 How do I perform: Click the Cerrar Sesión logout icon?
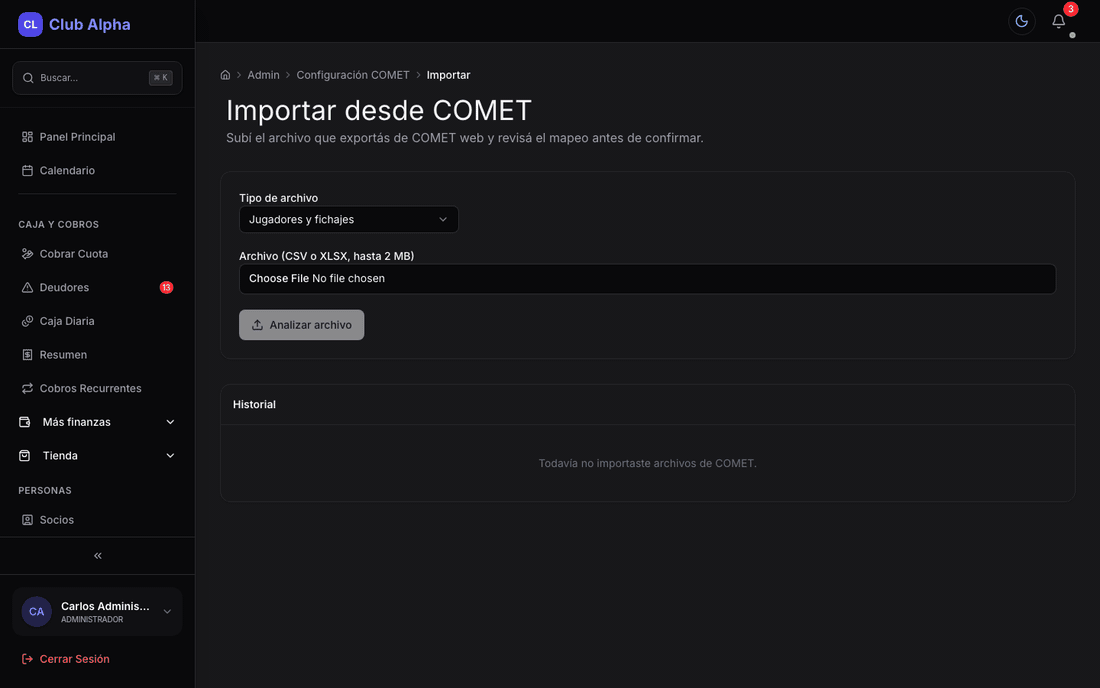(27, 659)
